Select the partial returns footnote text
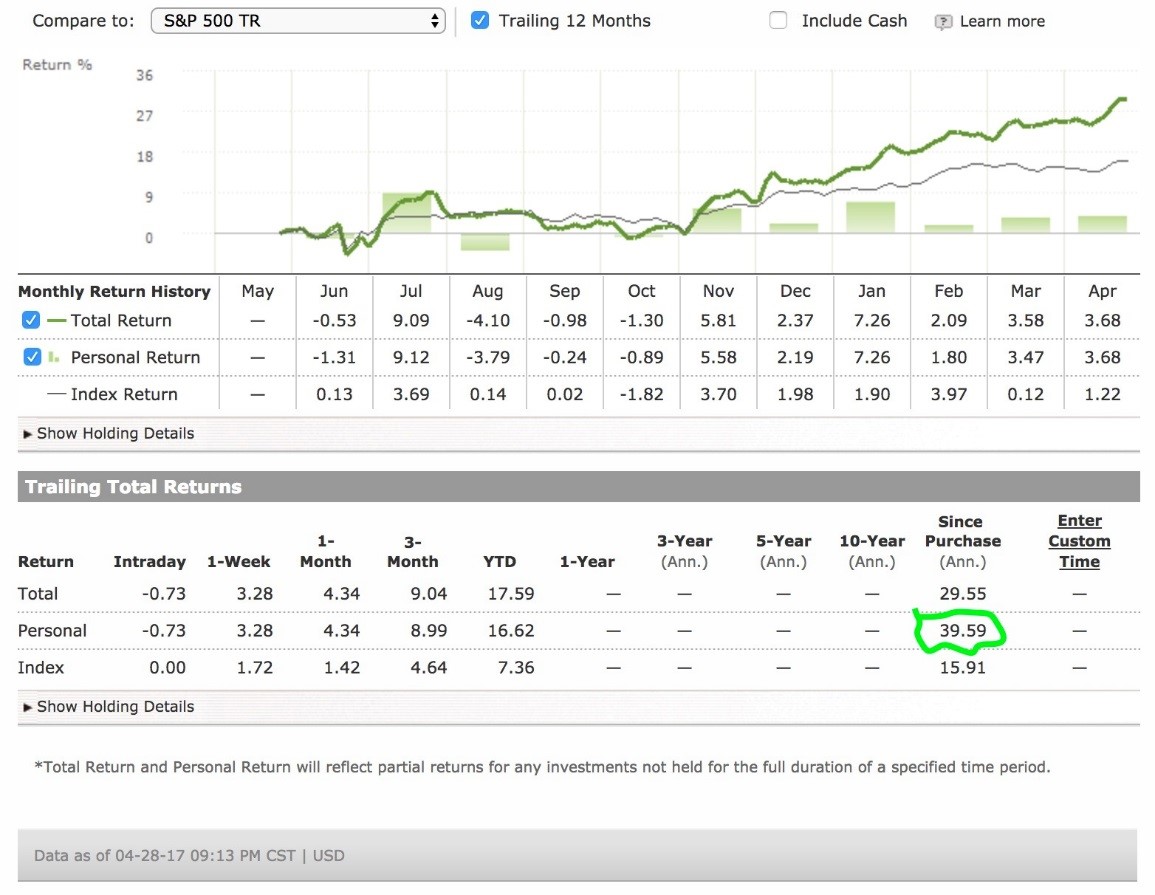This screenshot has height=895, width=1155. 542,767
